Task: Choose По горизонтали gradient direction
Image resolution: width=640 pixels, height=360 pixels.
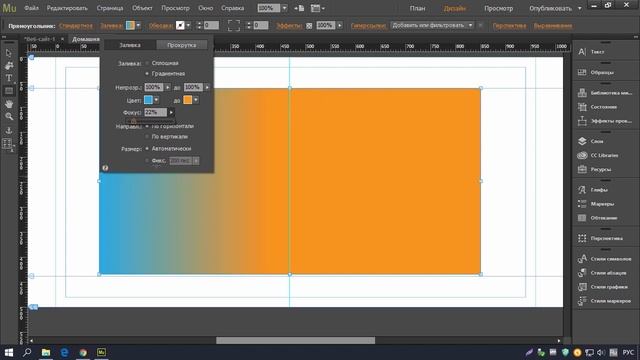Action: click(x=147, y=126)
